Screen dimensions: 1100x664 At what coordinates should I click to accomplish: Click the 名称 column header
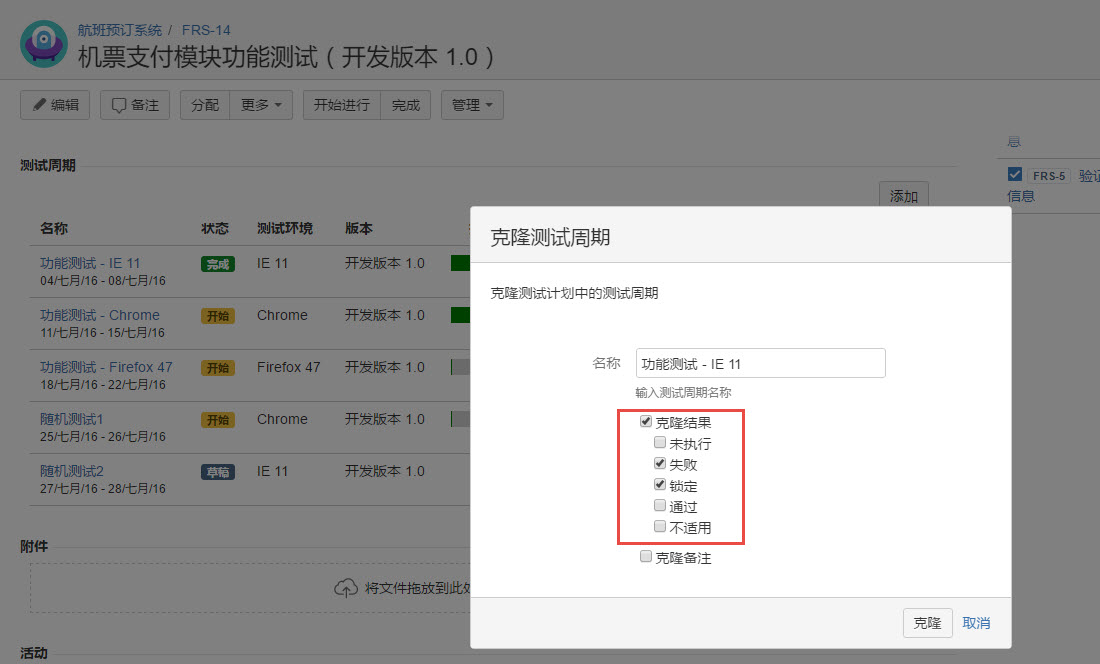click(54, 228)
